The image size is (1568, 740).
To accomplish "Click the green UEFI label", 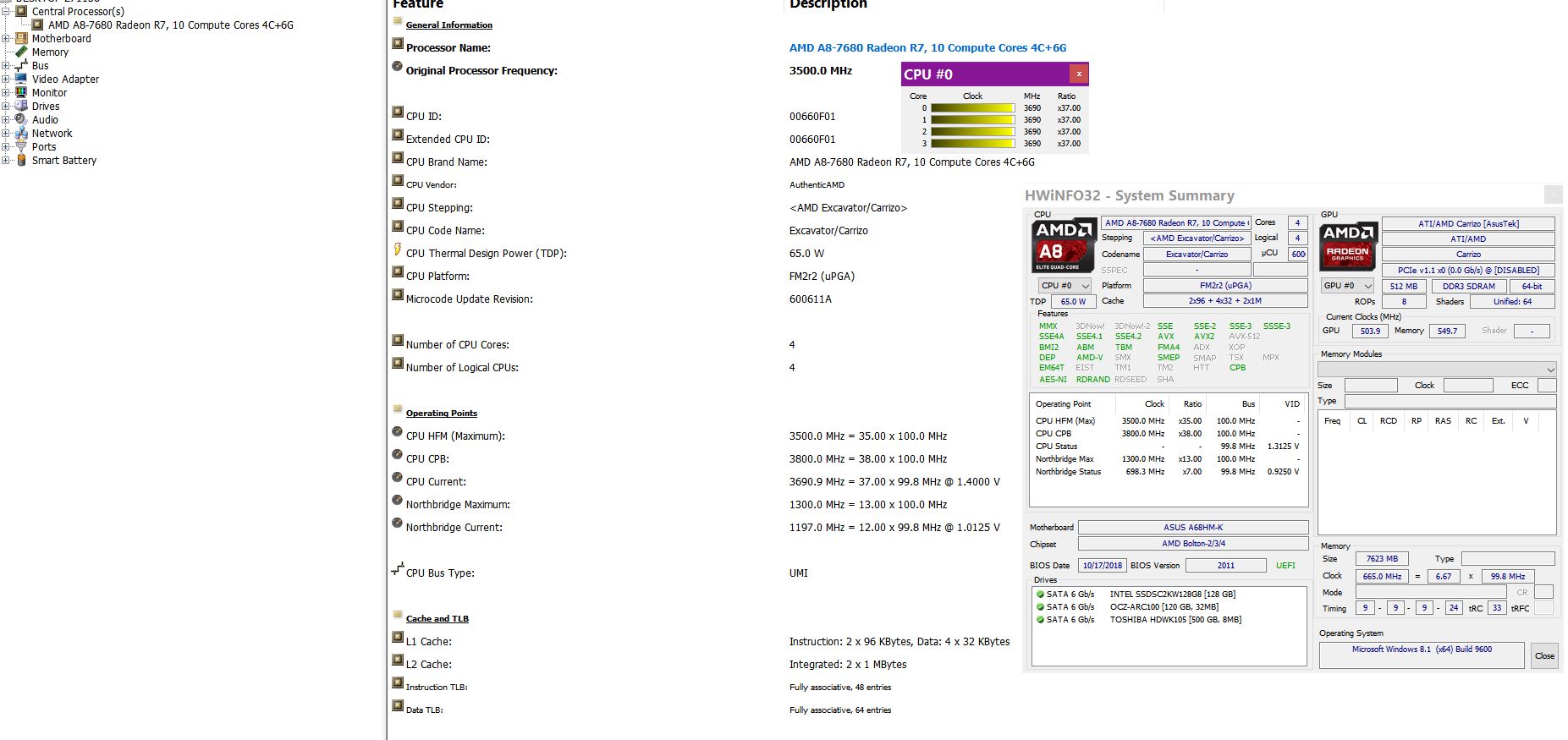I will click(1285, 566).
